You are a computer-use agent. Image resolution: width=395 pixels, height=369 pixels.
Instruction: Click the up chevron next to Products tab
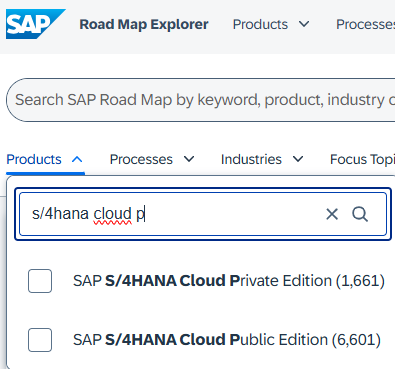point(77,159)
